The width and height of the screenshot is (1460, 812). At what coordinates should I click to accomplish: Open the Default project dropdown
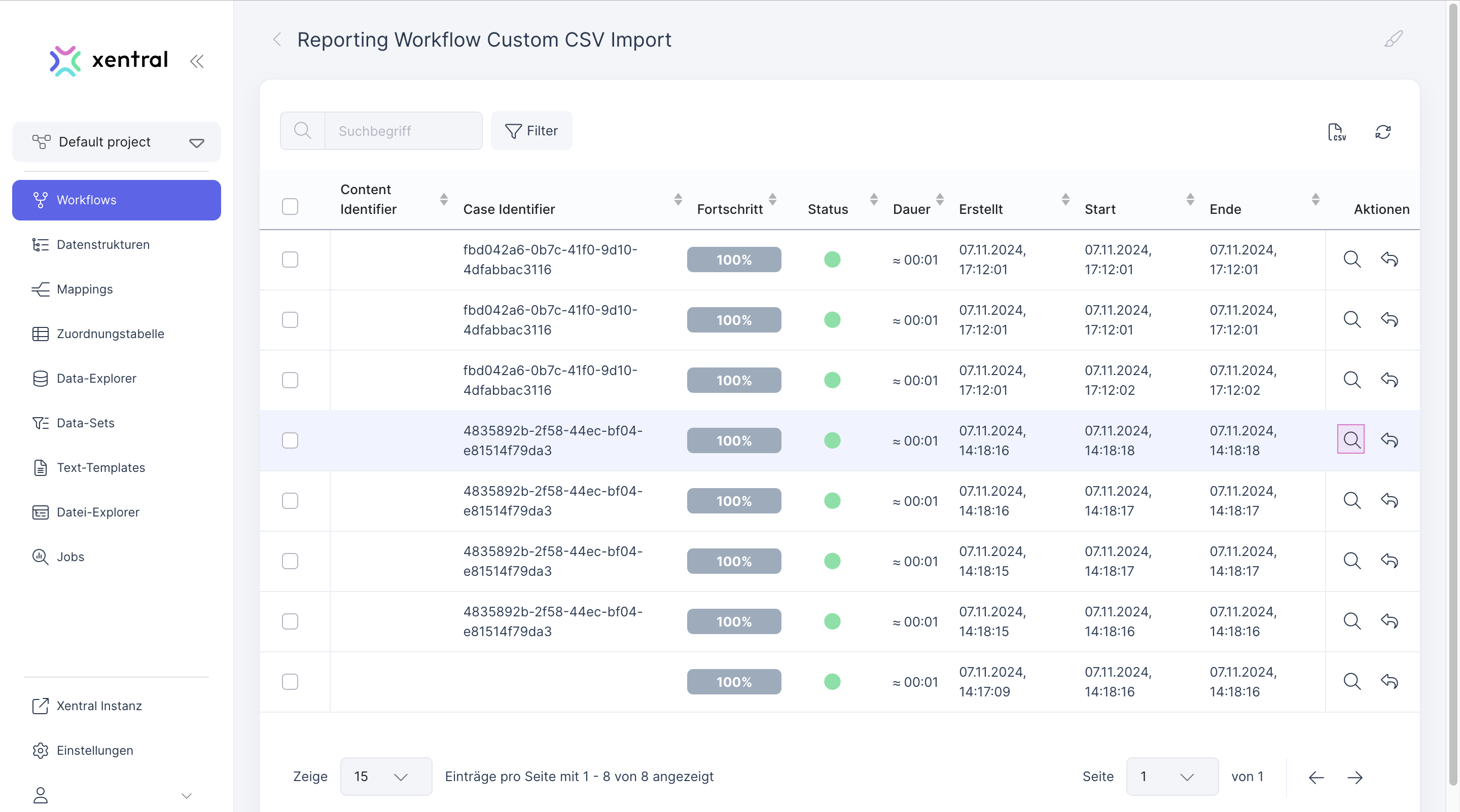pos(116,142)
